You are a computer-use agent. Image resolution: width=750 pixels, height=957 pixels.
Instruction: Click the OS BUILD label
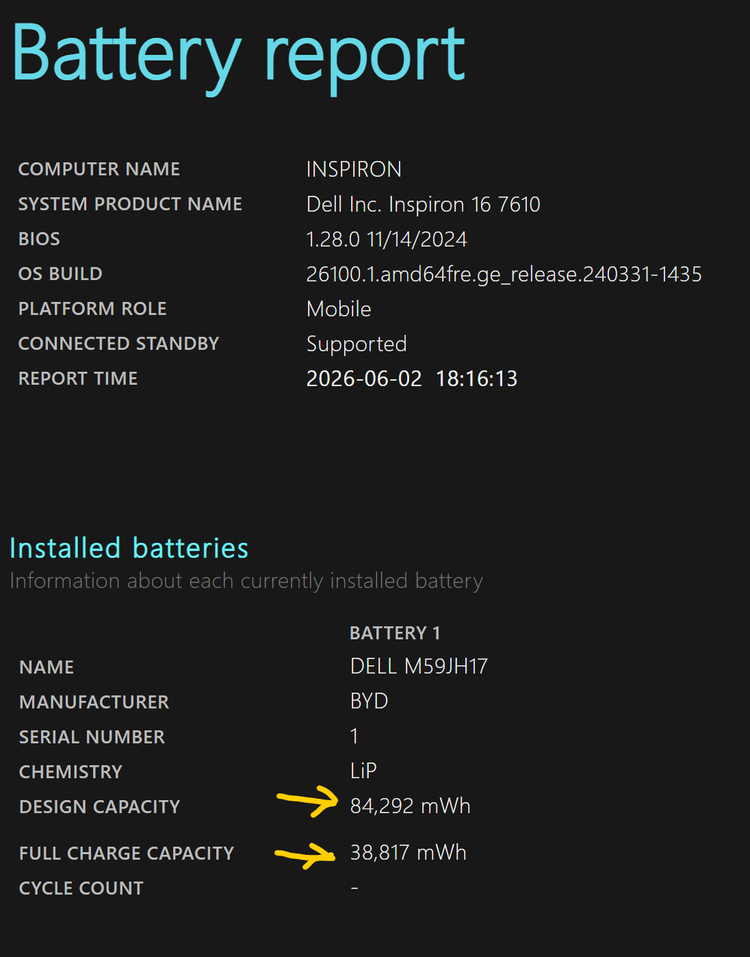tap(60, 273)
